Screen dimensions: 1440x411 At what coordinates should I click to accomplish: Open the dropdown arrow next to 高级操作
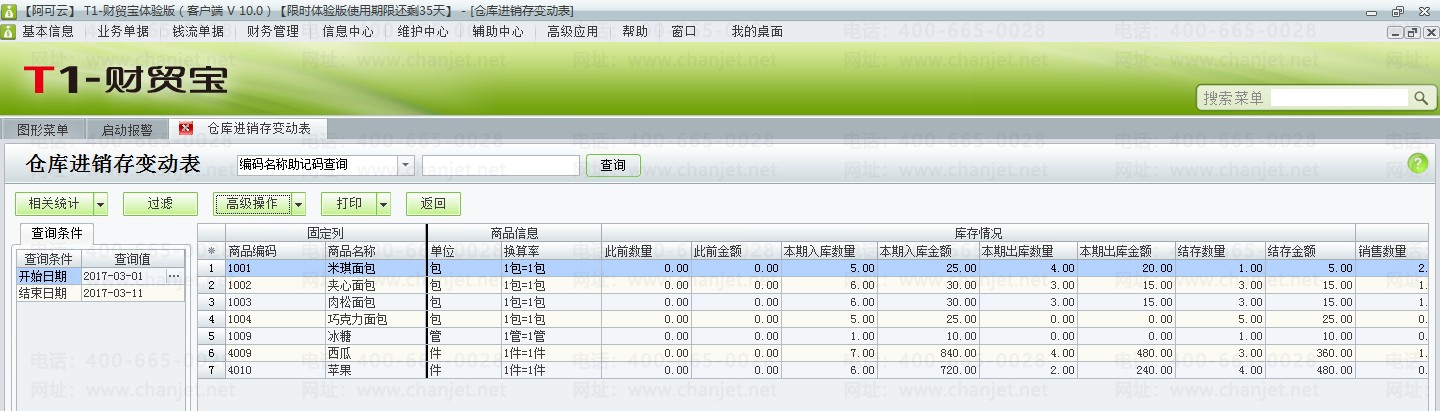(x=298, y=204)
